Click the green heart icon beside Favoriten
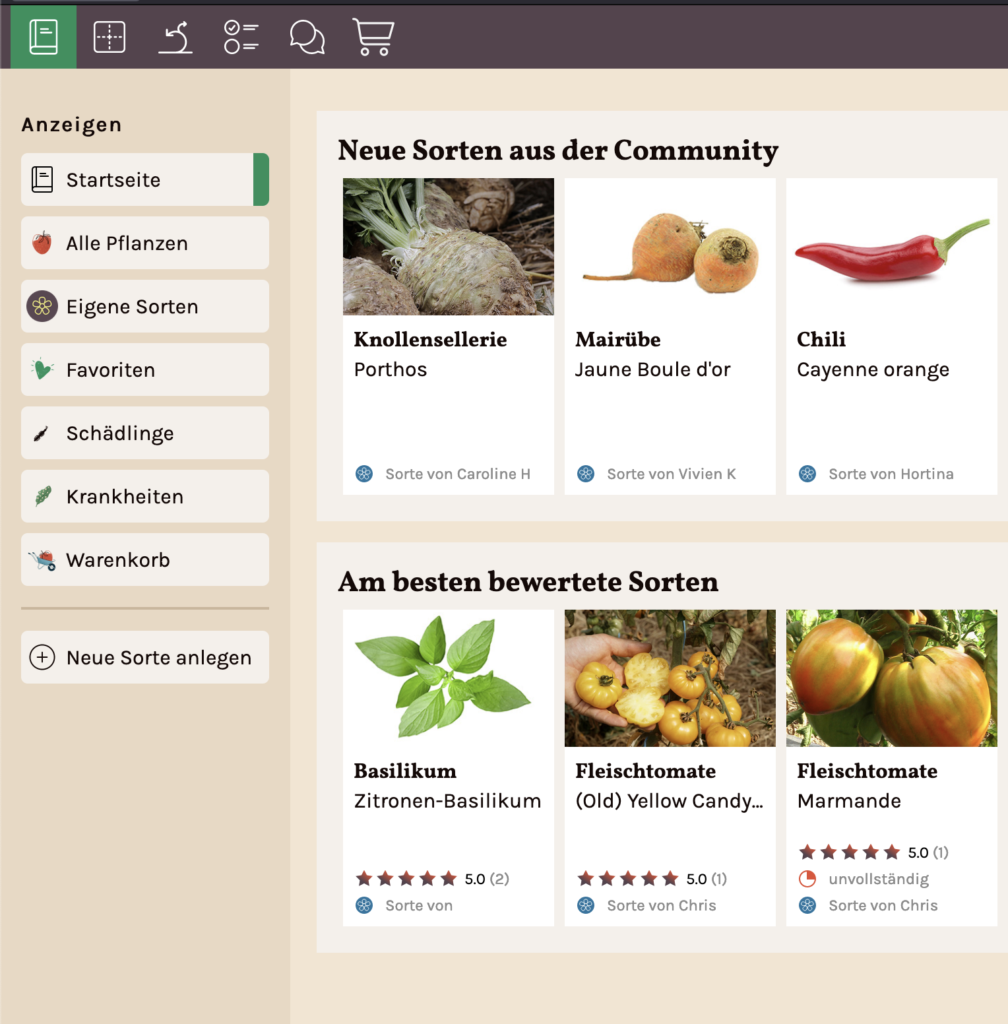 [42, 370]
